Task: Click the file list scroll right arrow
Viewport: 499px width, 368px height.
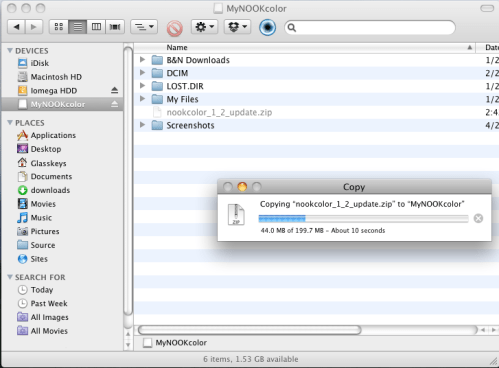Action: [494, 330]
